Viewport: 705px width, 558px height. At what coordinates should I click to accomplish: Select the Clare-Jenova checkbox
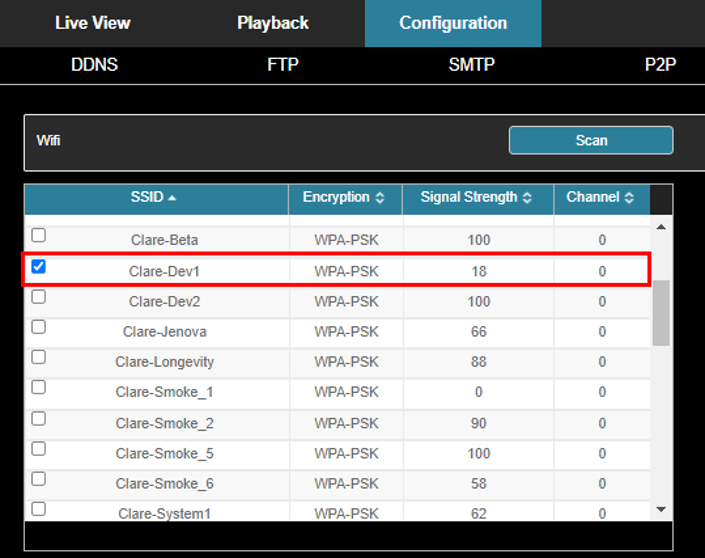click(x=39, y=327)
